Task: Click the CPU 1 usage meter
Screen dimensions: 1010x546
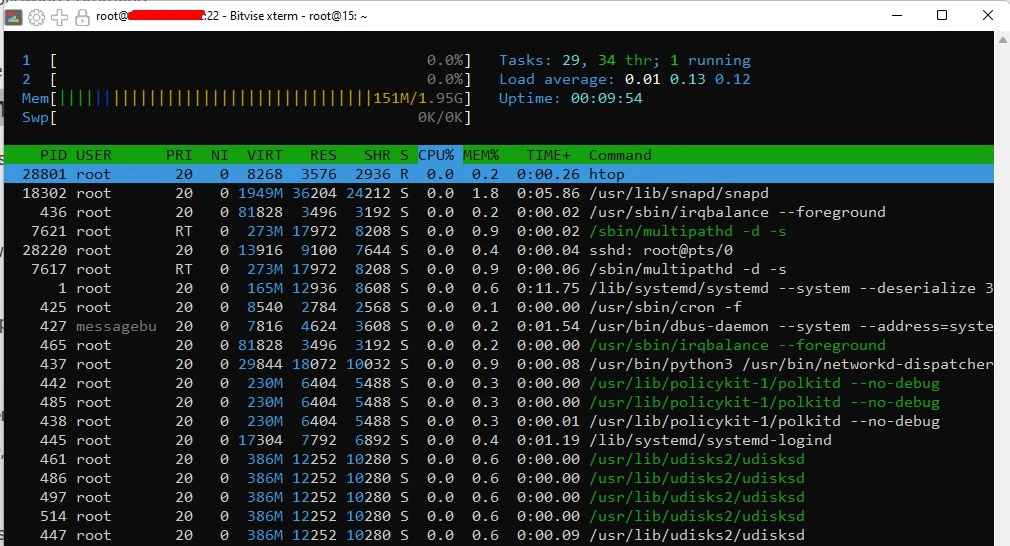Action: click(246, 61)
